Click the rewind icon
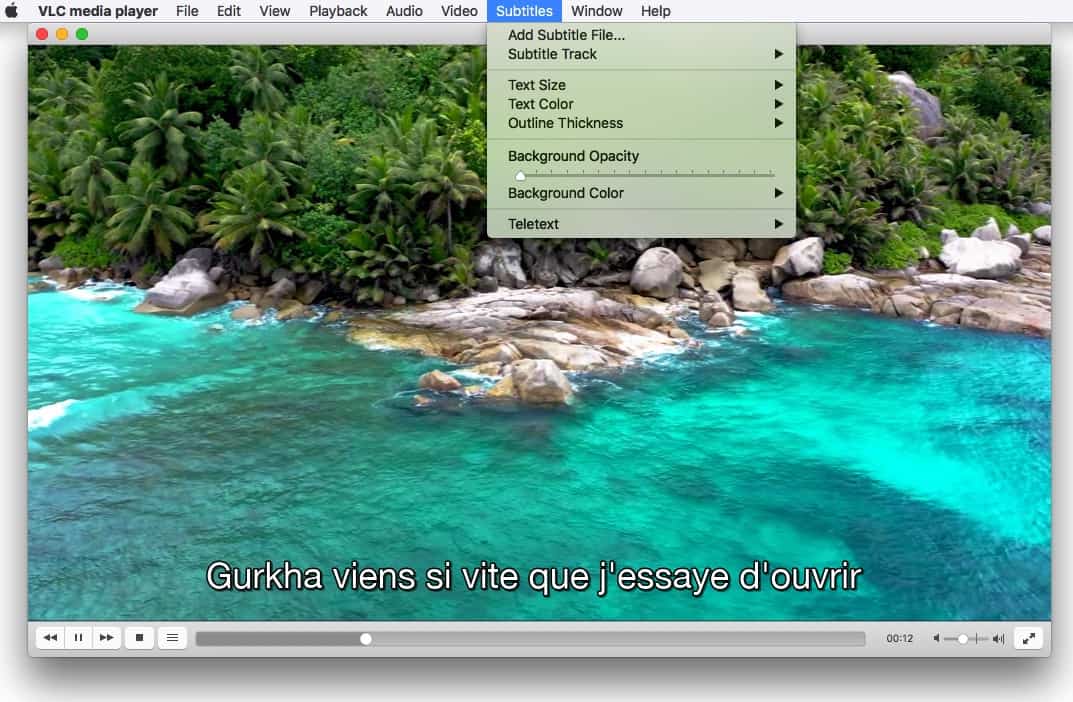Image resolution: width=1073 pixels, height=702 pixels. point(50,637)
